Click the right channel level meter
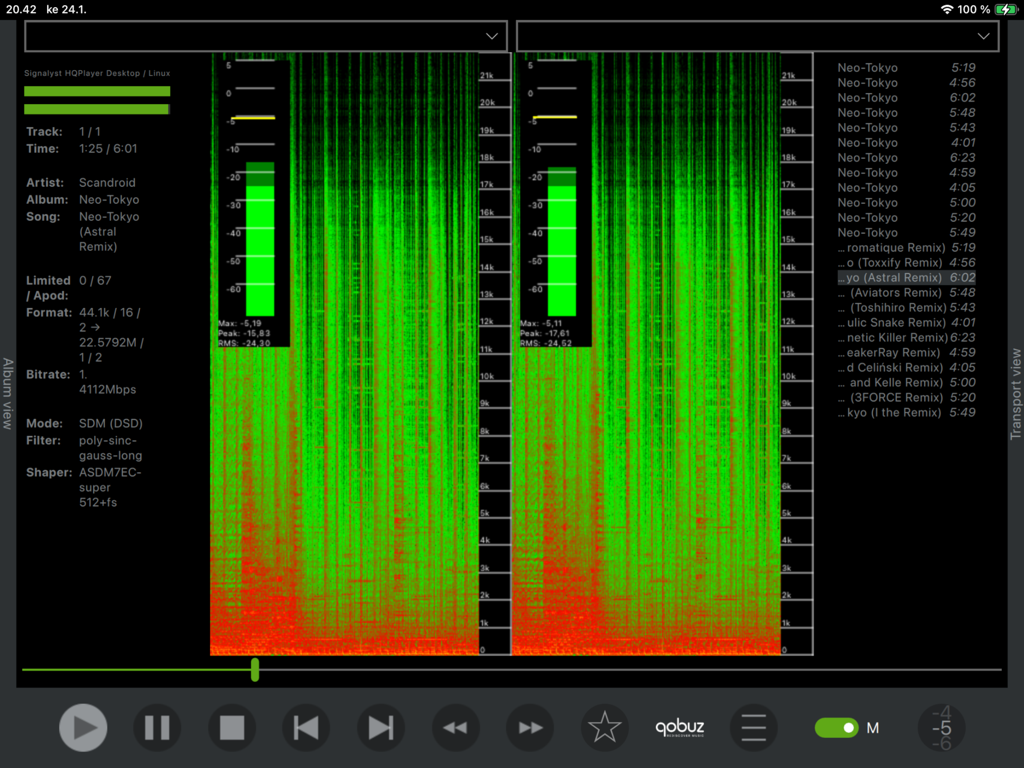1024x768 pixels. point(555,203)
